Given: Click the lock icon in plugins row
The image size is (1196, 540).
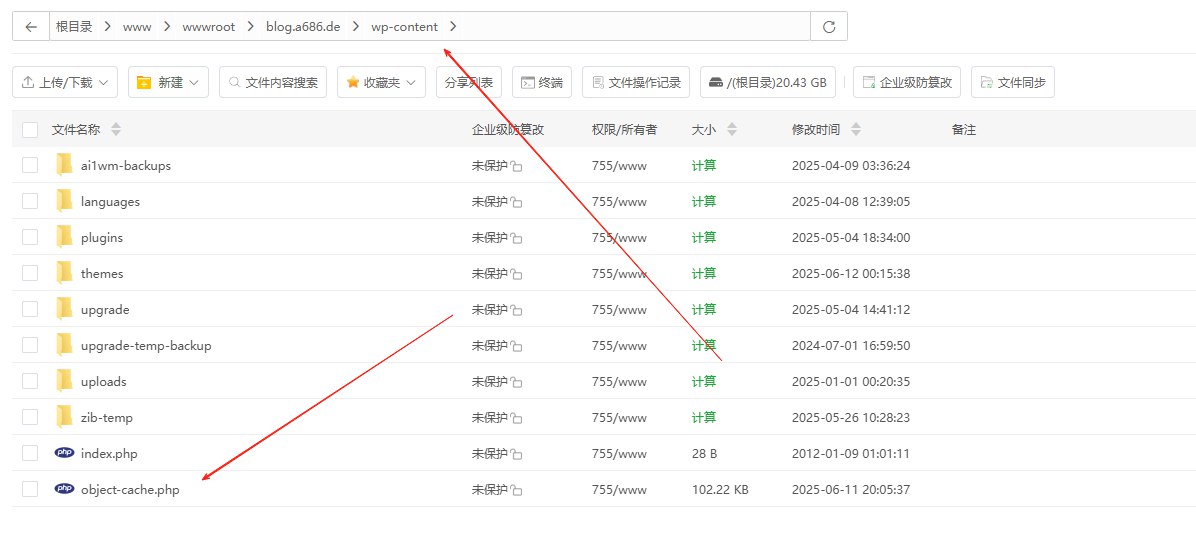Looking at the screenshot, I should point(516,238).
